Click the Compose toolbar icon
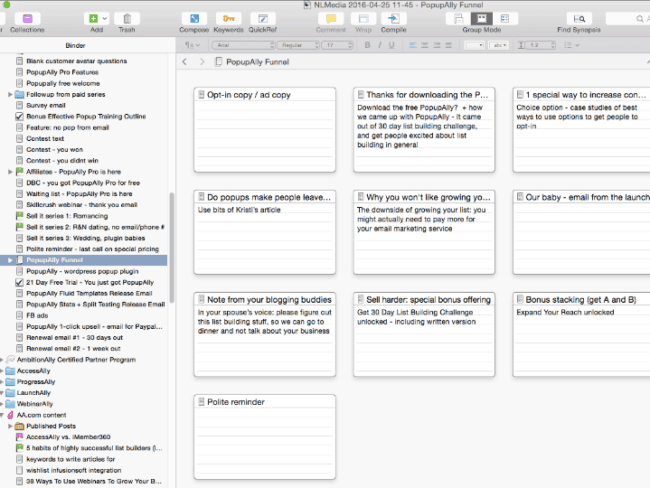 click(x=194, y=18)
